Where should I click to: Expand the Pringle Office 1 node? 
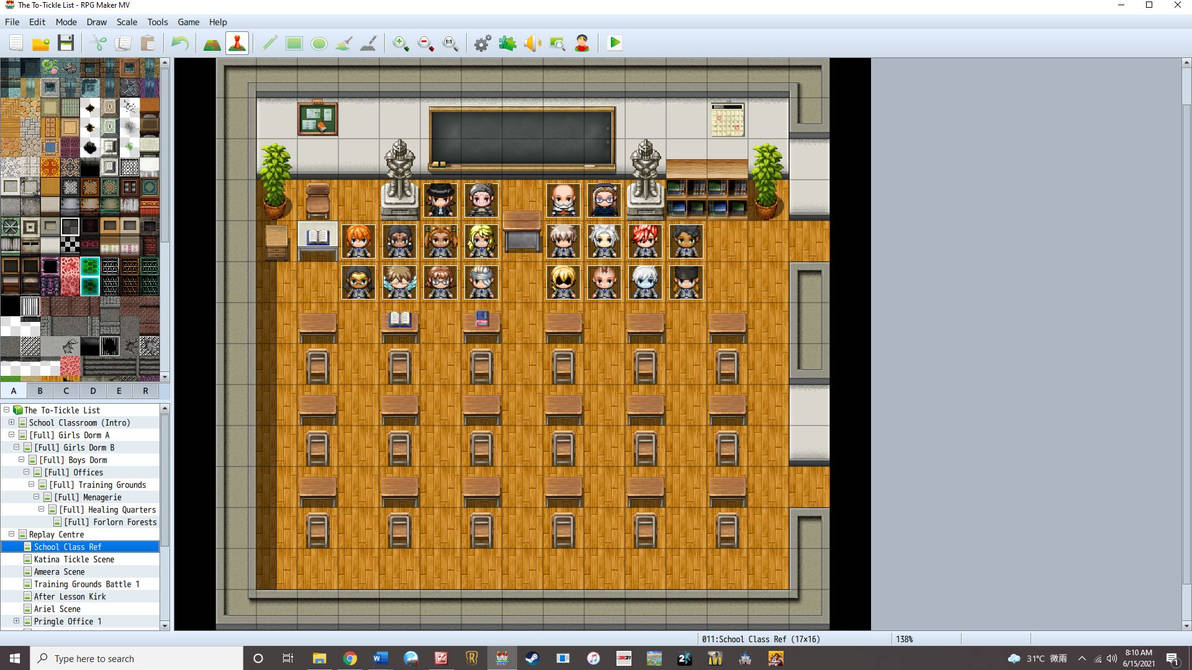pos(16,621)
